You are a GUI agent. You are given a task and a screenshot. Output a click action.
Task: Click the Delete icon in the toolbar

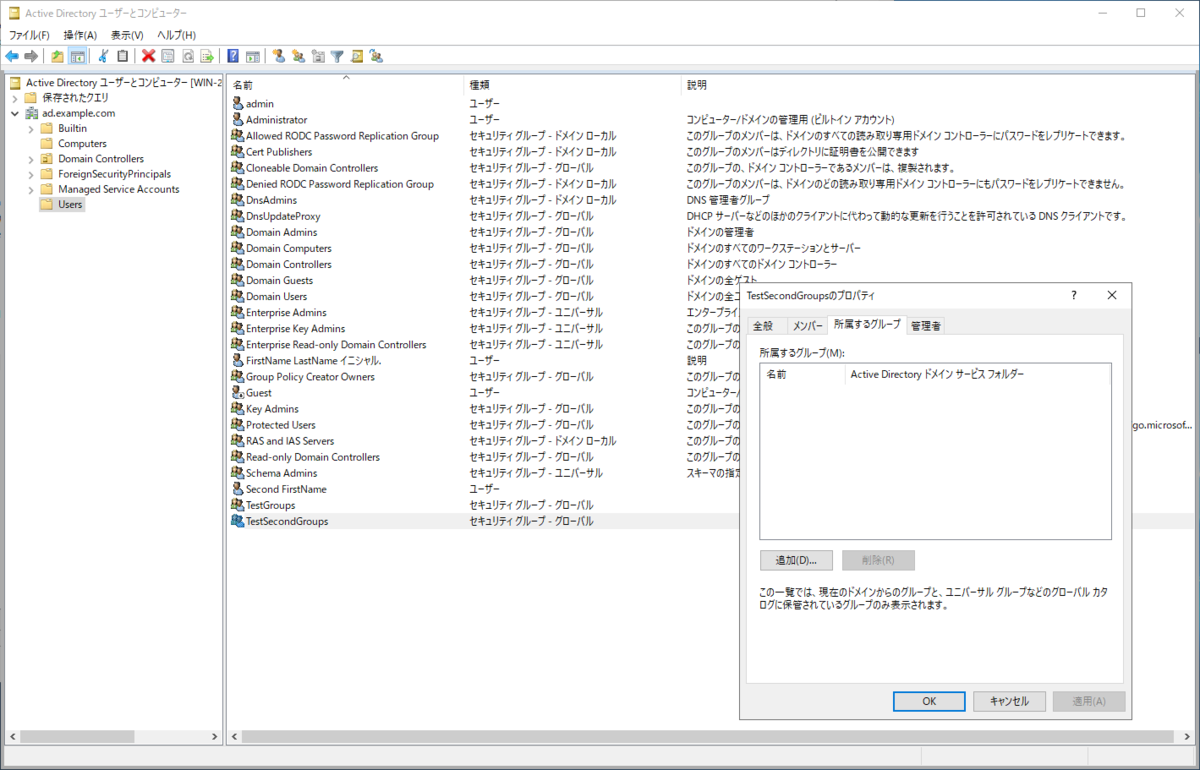pos(148,56)
